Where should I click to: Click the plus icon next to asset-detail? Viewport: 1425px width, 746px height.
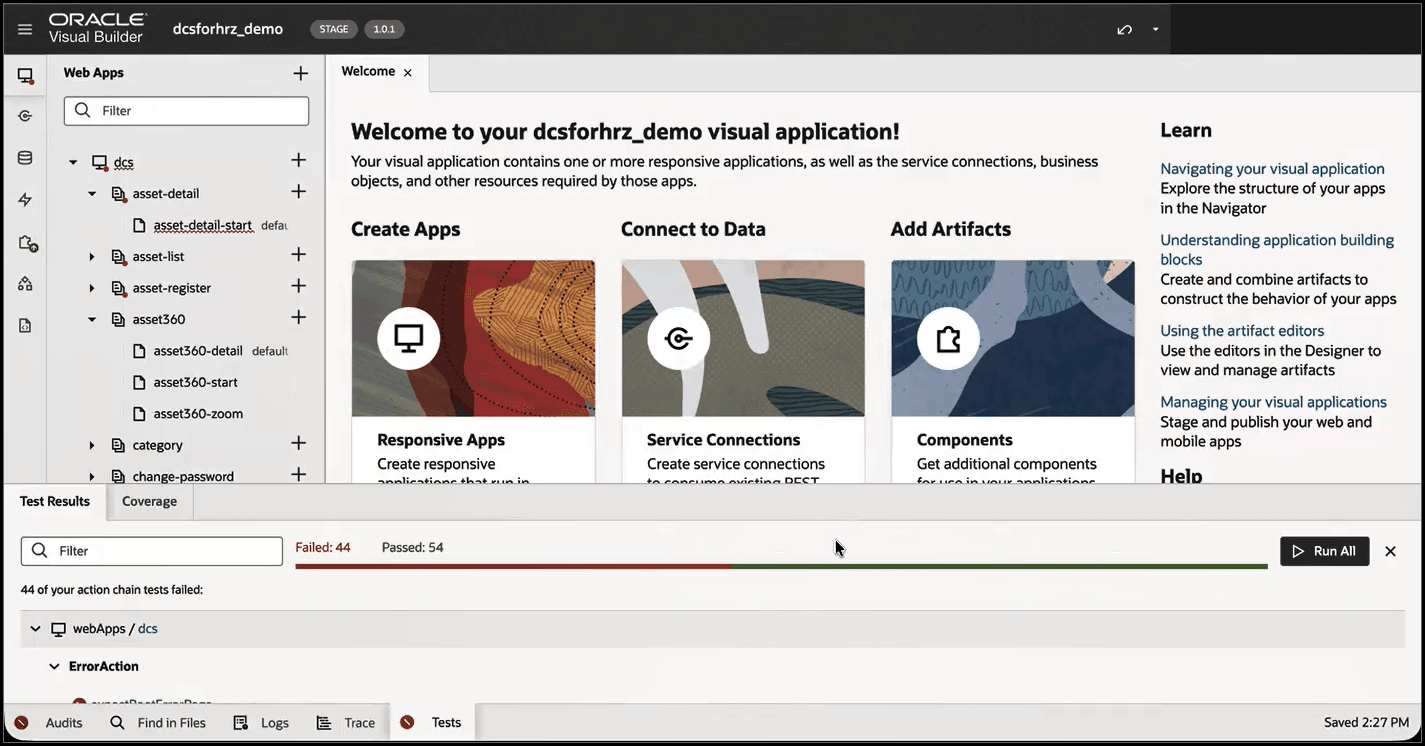(298, 192)
